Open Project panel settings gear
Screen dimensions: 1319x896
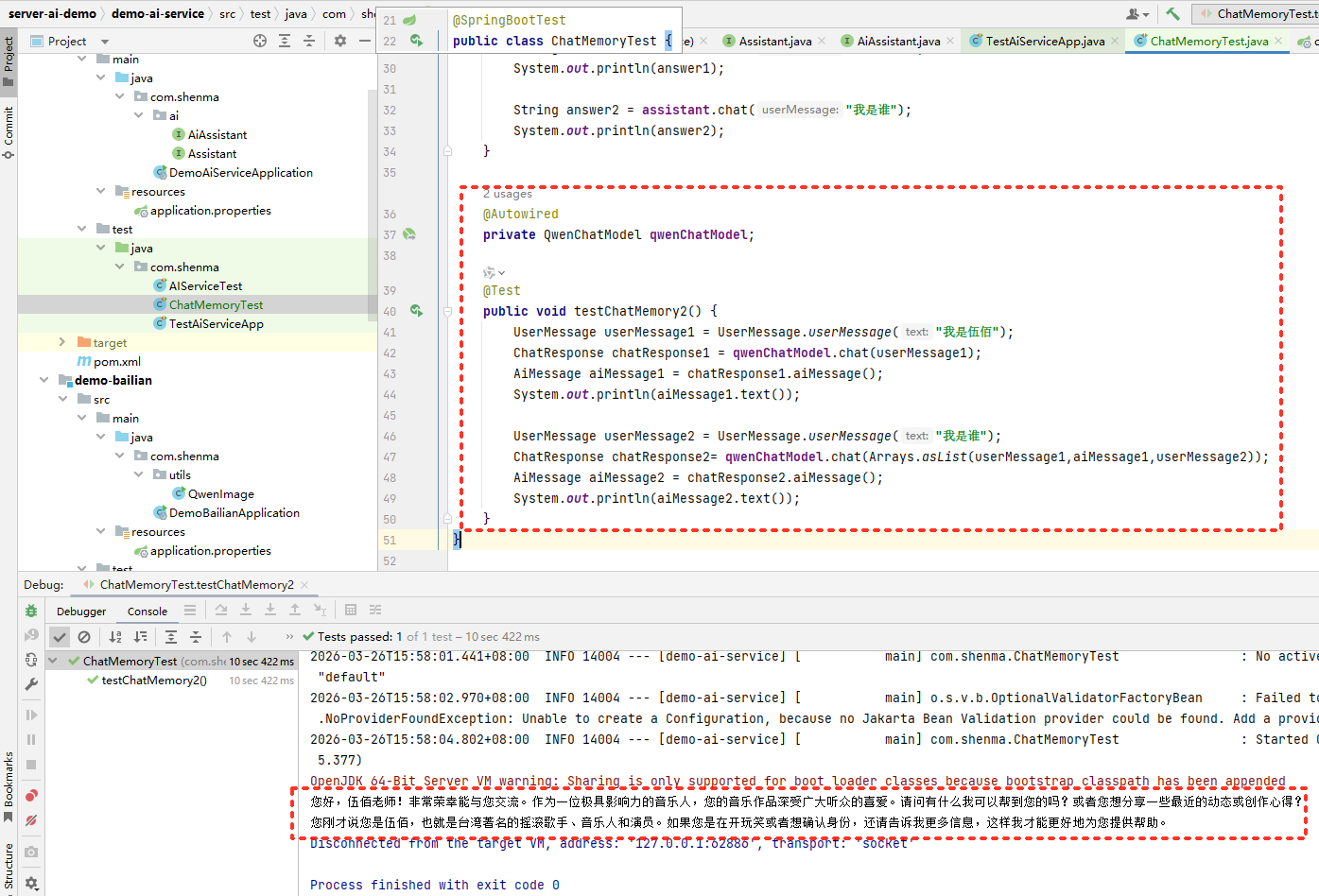(340, 41)
